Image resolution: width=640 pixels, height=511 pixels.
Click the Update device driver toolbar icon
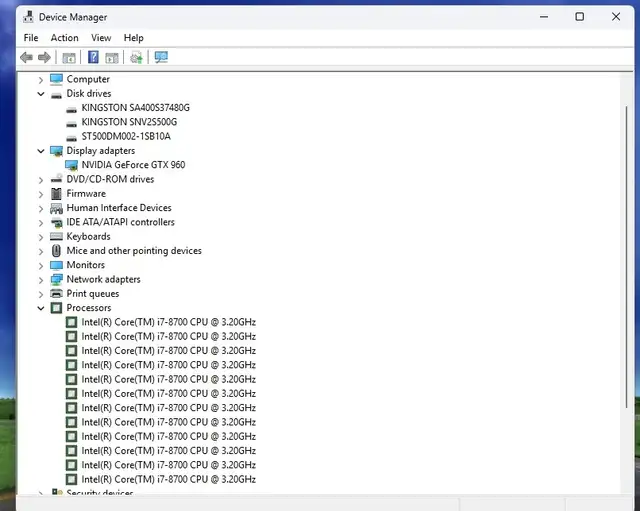tap(136, 58)
